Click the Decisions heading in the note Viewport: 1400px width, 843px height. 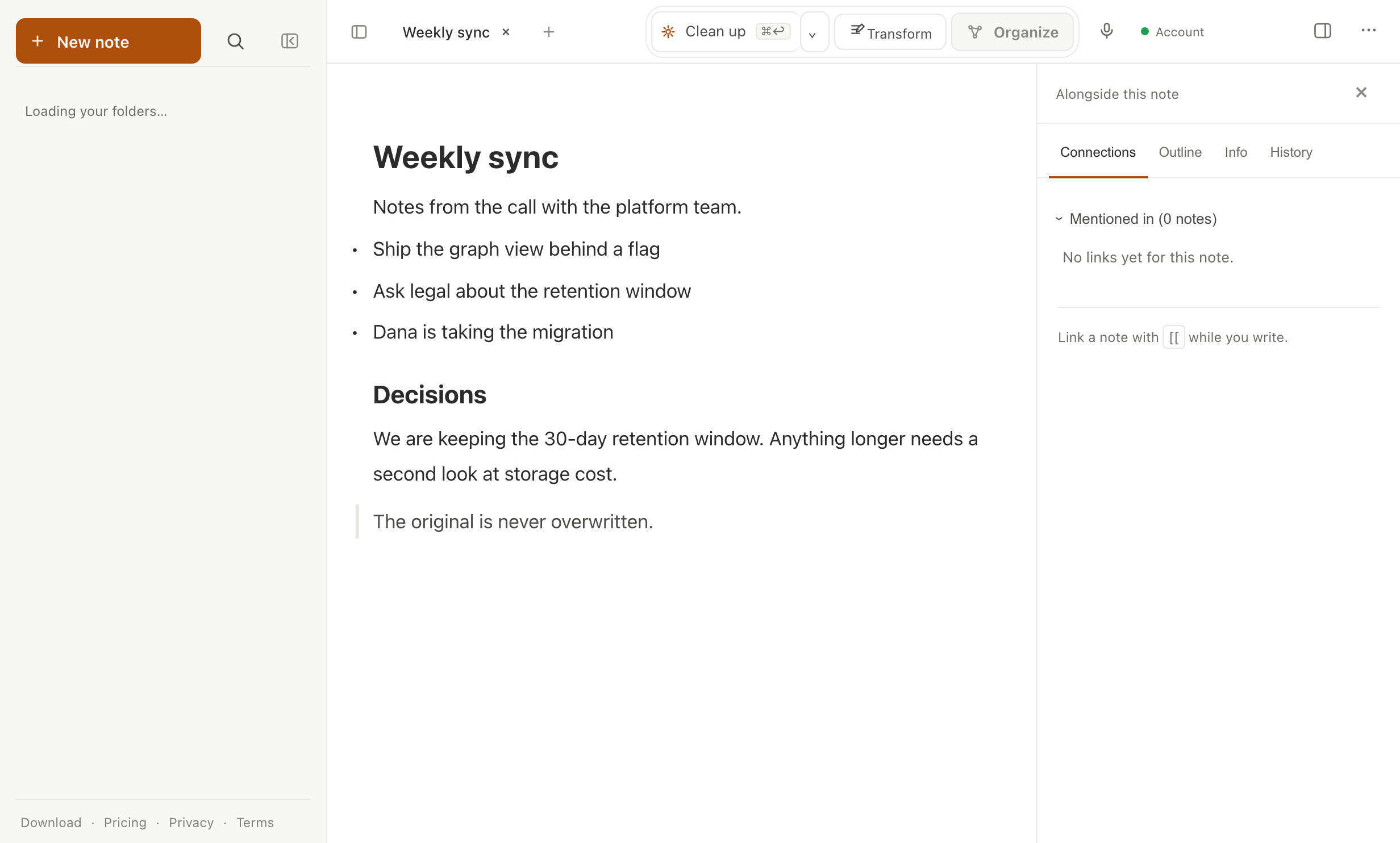[430, 395]
